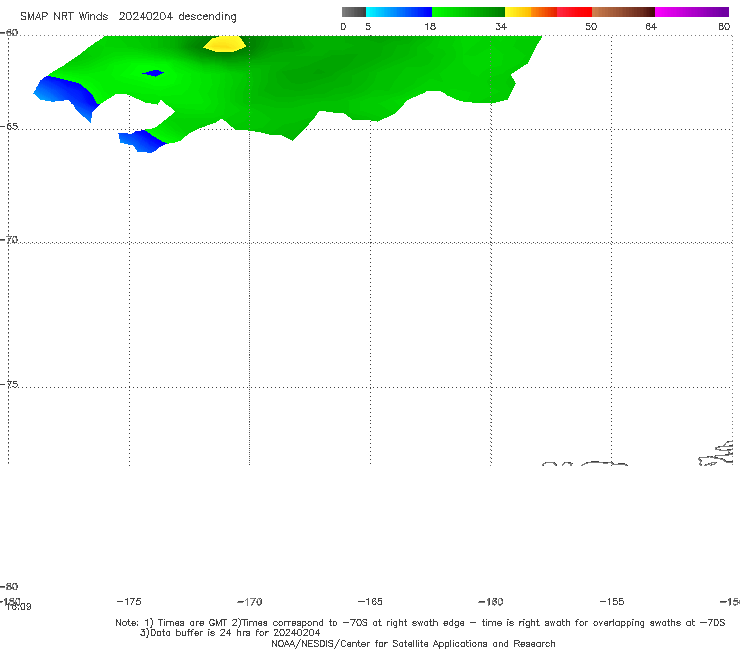Image resolution: width=740 pixels, height=650 pixels.
Task: Click the color bar label "80"
Action: (724, 26)
